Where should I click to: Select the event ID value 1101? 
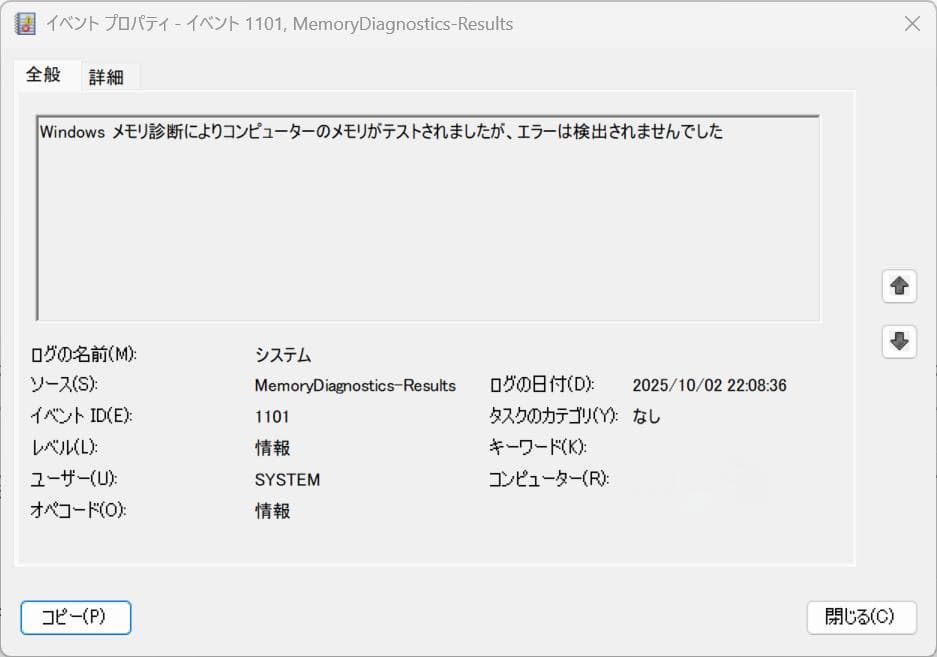(273, 416)
